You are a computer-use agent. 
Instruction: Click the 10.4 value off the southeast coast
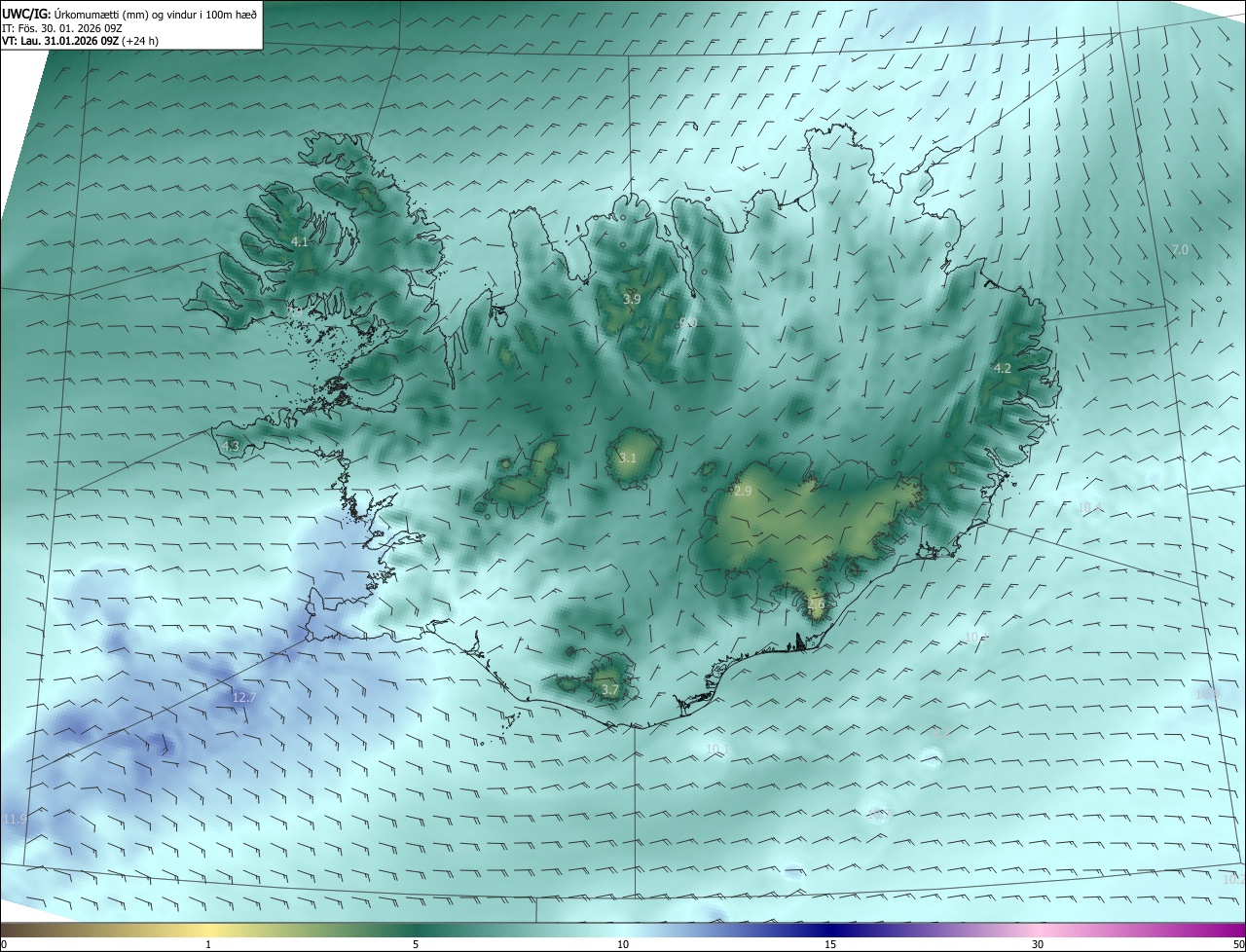1090,507
